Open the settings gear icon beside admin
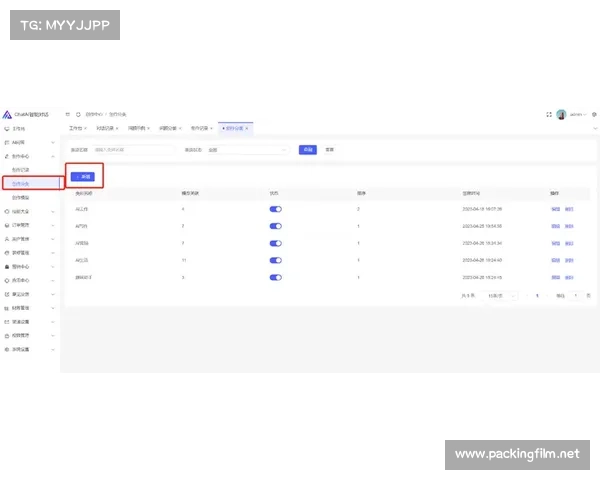Viewport: 600px width, 480px height. pos(594,115)
